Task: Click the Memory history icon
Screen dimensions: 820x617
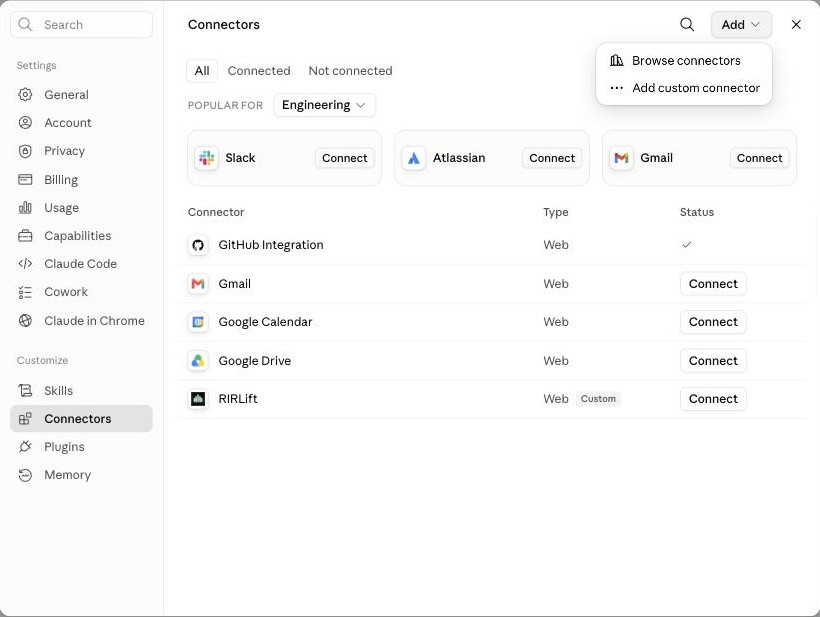Action: pyautogui.click(x=25, y=475)
